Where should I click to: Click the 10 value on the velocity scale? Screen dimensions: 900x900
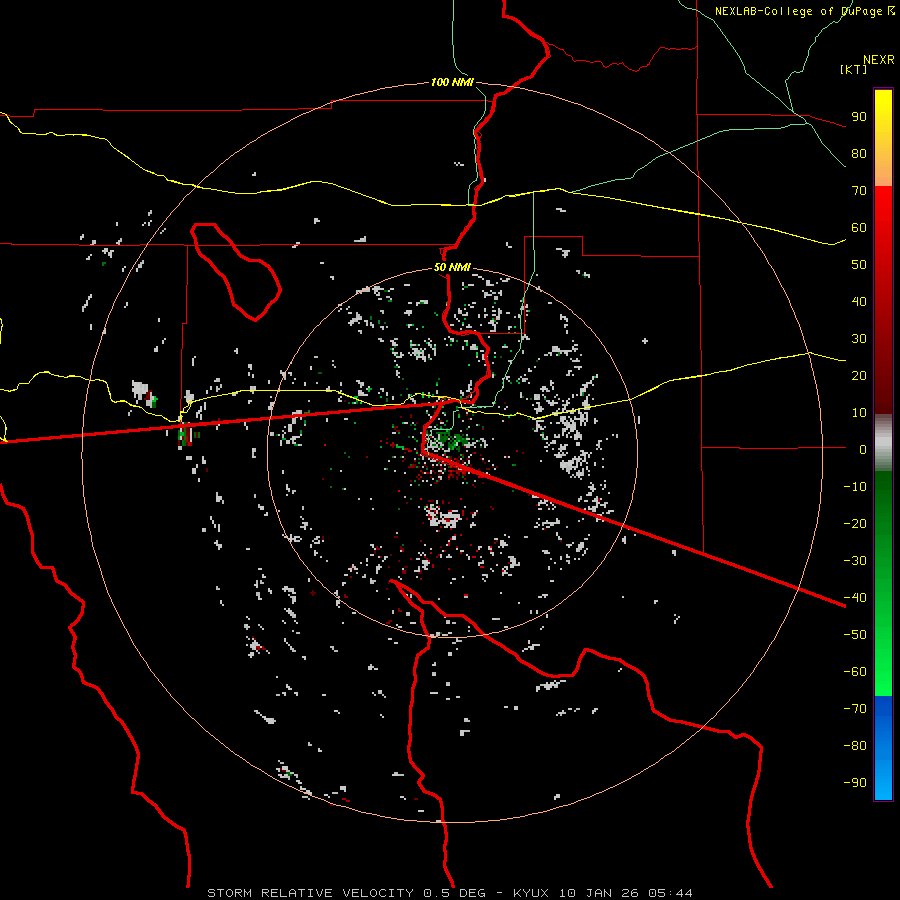[x=859, y=413]
